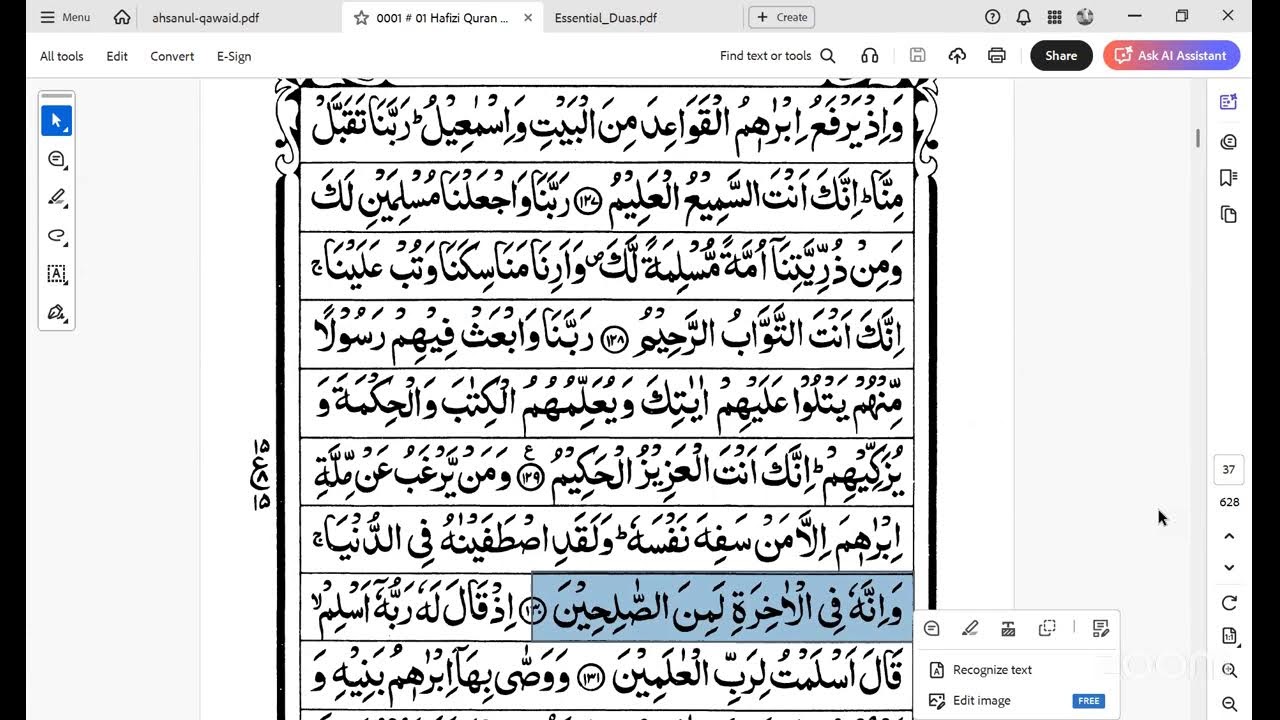Select the Highlight pen tool
The height and width of the screenshot is (720, 1280).
(56, 198)
